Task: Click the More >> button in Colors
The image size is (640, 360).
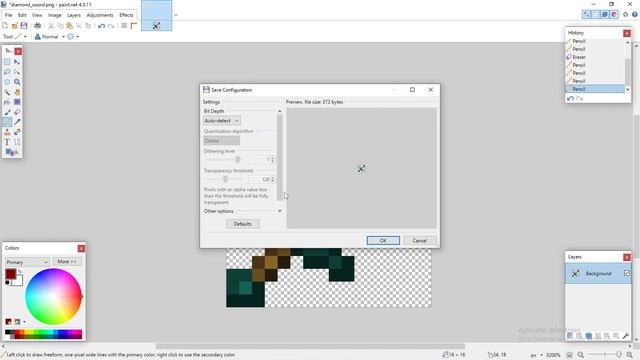Action: (67, 262)
